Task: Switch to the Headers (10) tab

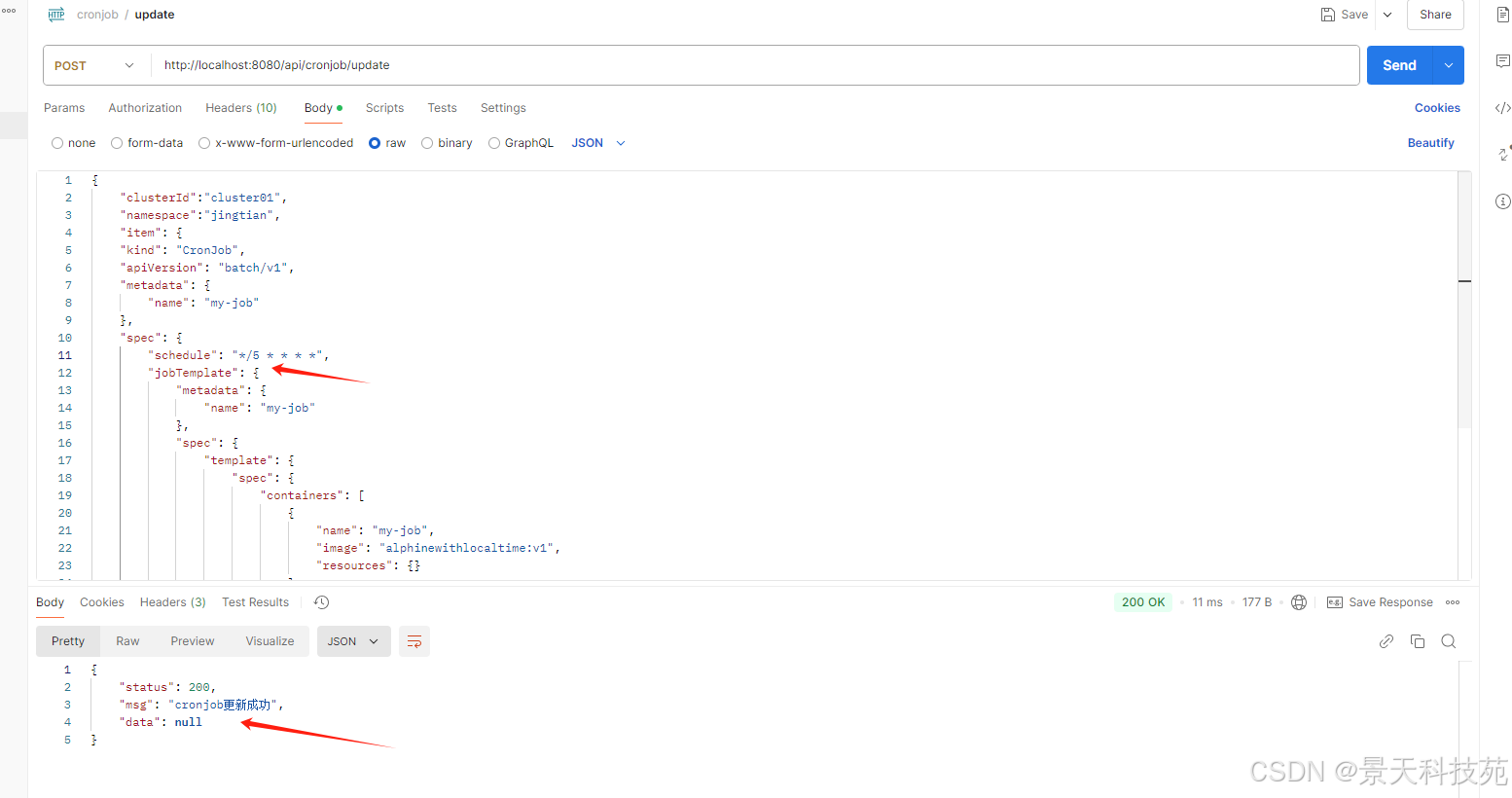Action: click(x=241, y=108)
